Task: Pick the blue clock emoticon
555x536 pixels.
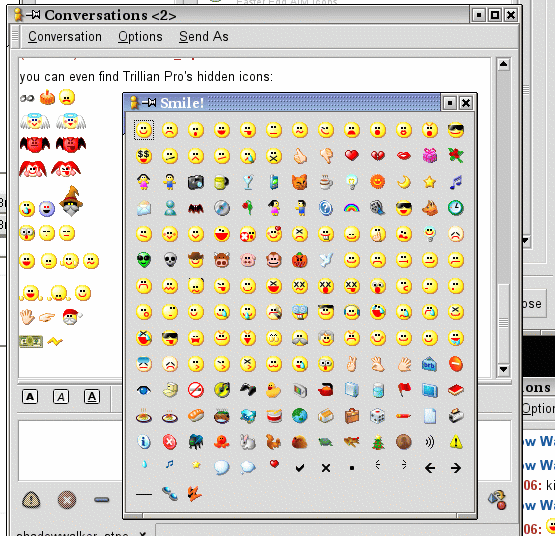Action: [456, 208]
